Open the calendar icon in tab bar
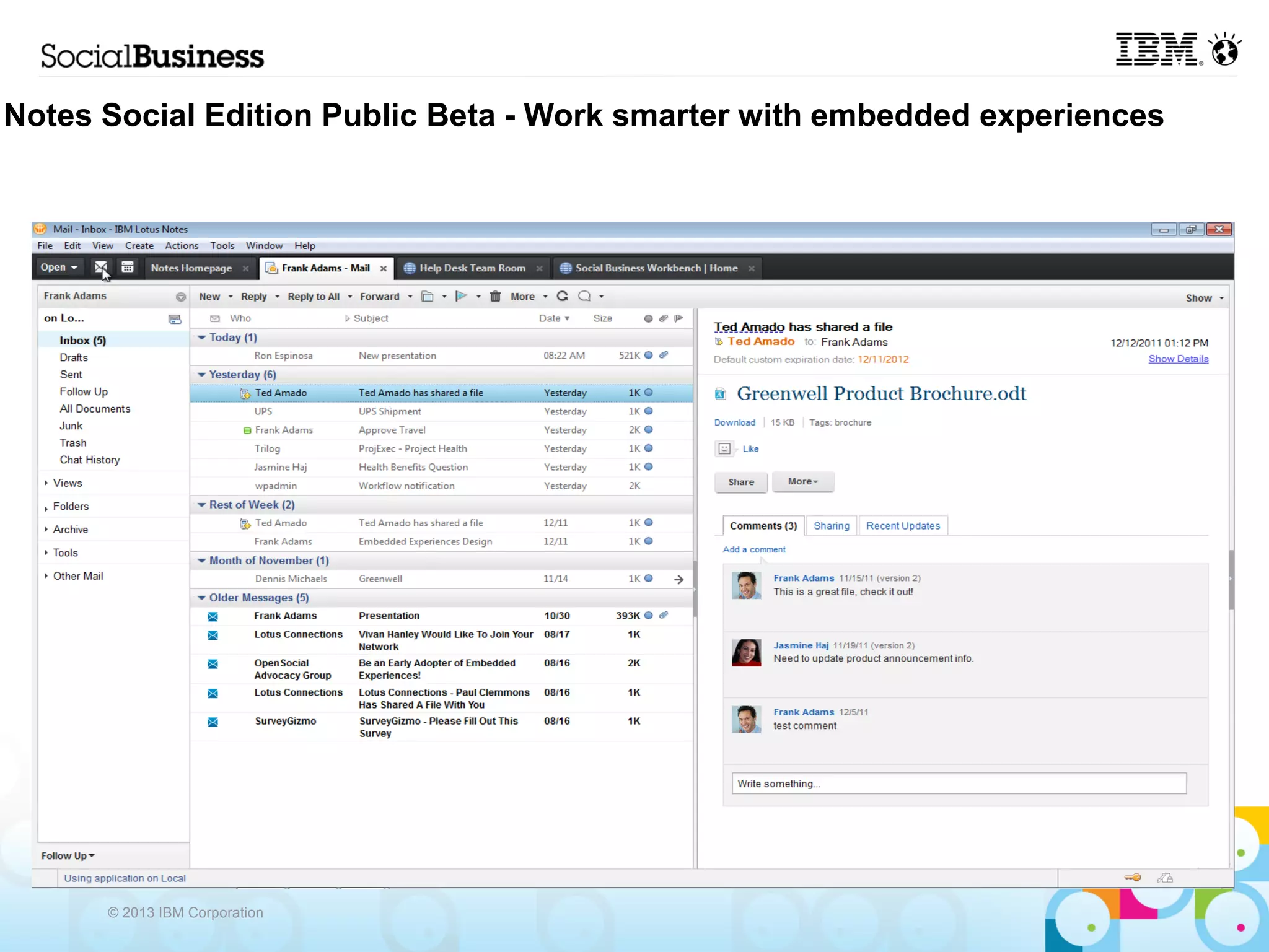The height and width of the screenshot is (952, 1269). pos(128,268)
